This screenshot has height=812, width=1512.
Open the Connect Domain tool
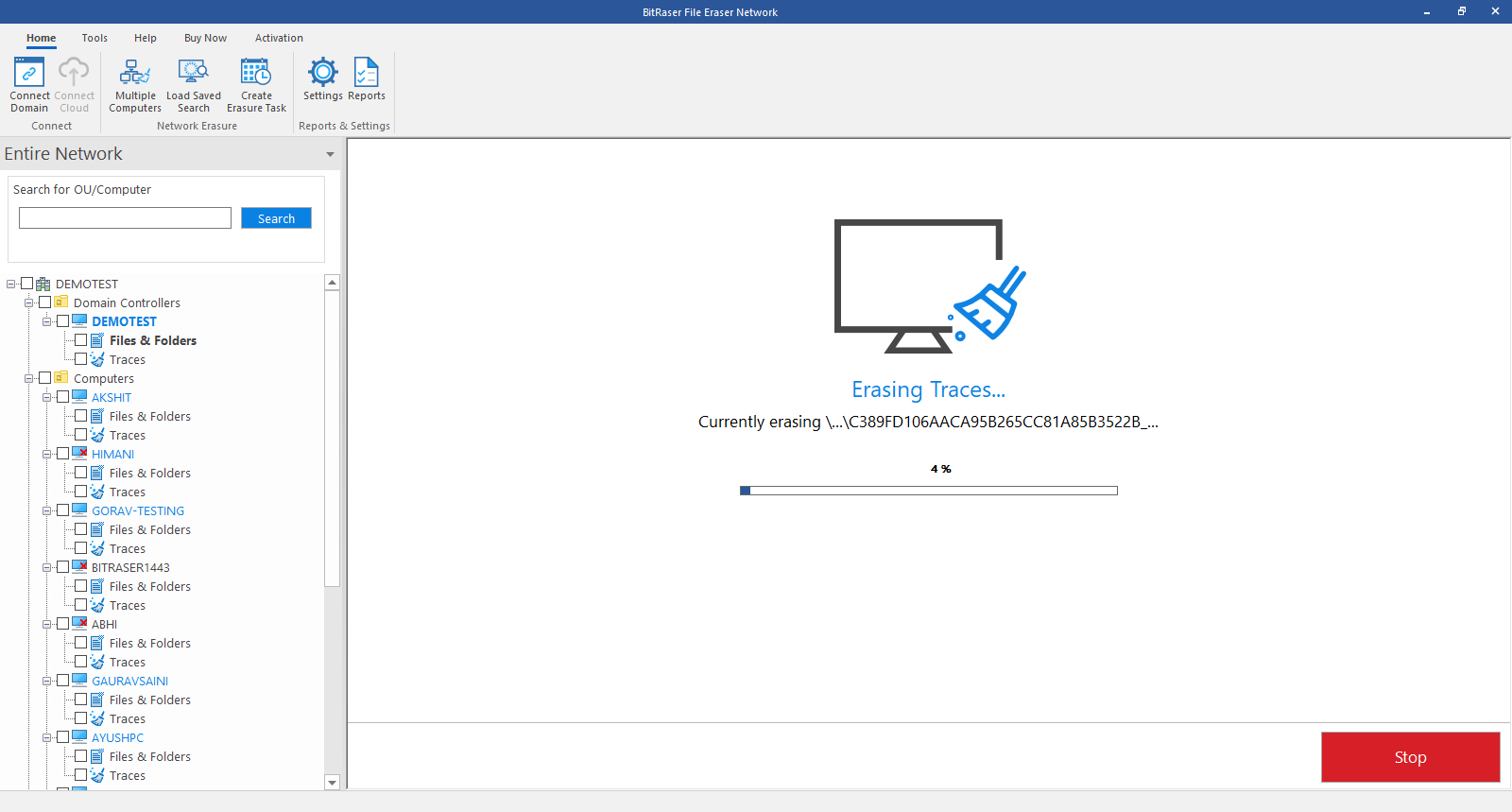pyautogui.click(x=29, y=84)
